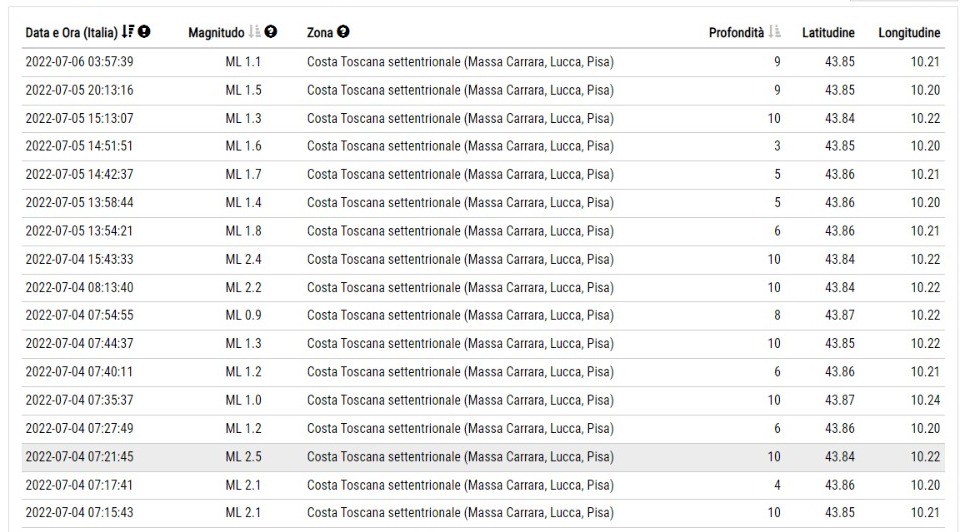Image resolution: width=967 pixels, height=532 pixels.
Task: Select the ML 2.4 event at 15:43:33
Action: click(x=483, y=260)
